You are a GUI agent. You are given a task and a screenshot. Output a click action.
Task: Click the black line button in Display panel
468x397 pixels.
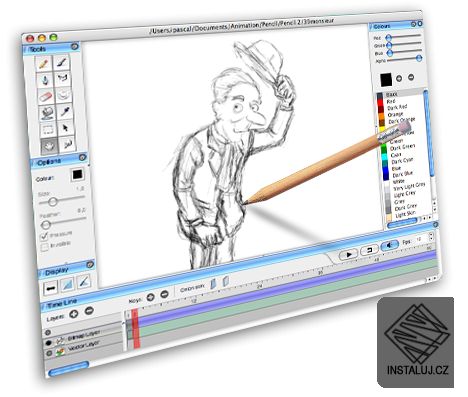(50, 288)
